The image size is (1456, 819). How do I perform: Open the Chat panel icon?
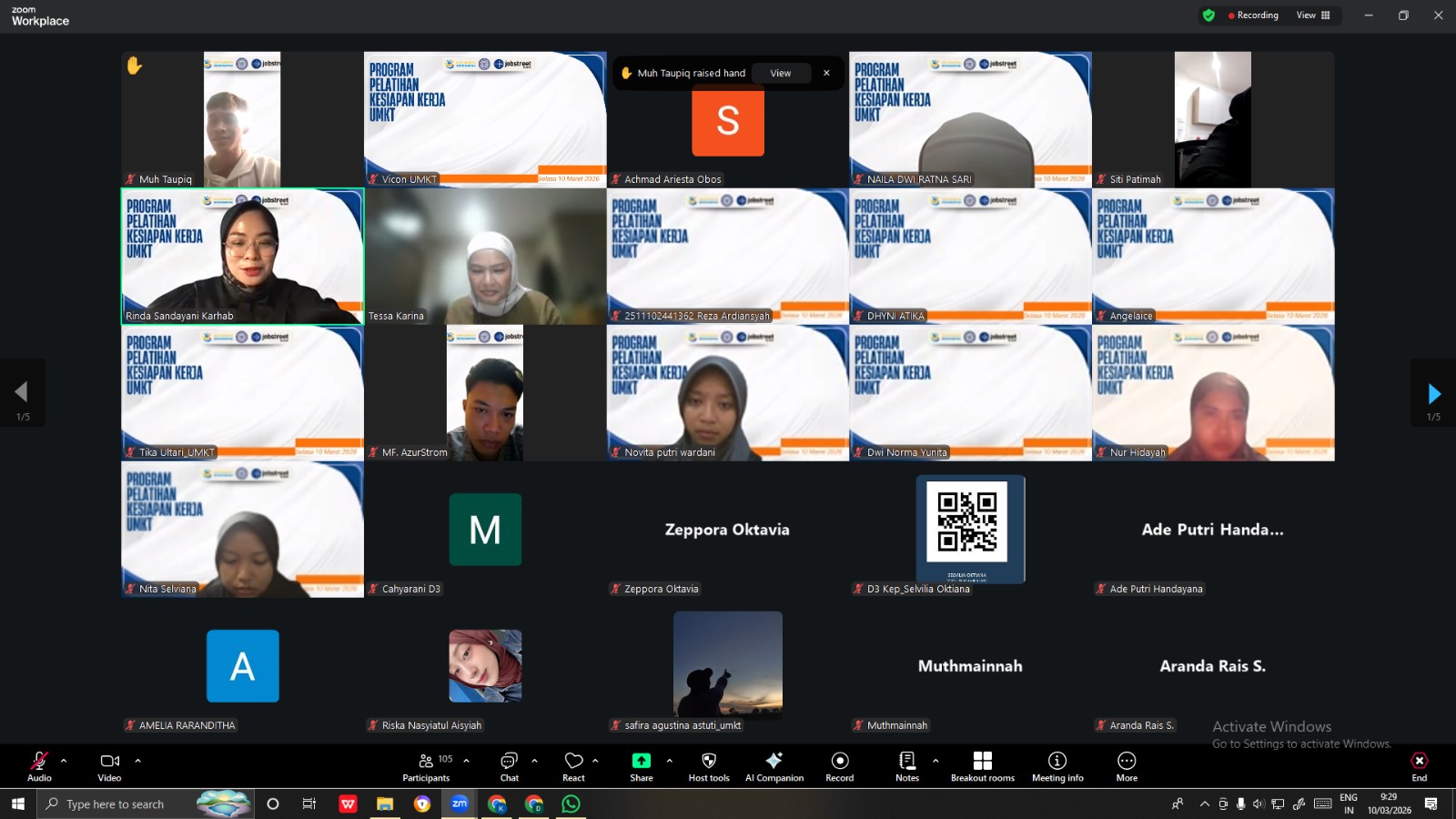509,761
